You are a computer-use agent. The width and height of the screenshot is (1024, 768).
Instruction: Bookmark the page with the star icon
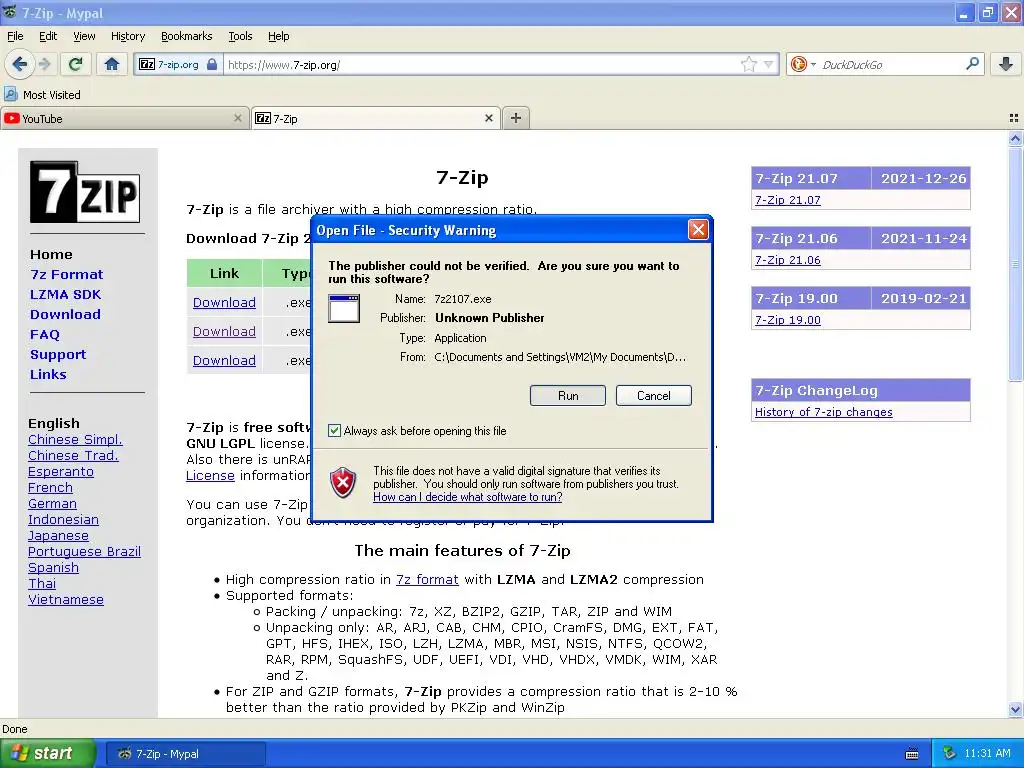point(748,64)
